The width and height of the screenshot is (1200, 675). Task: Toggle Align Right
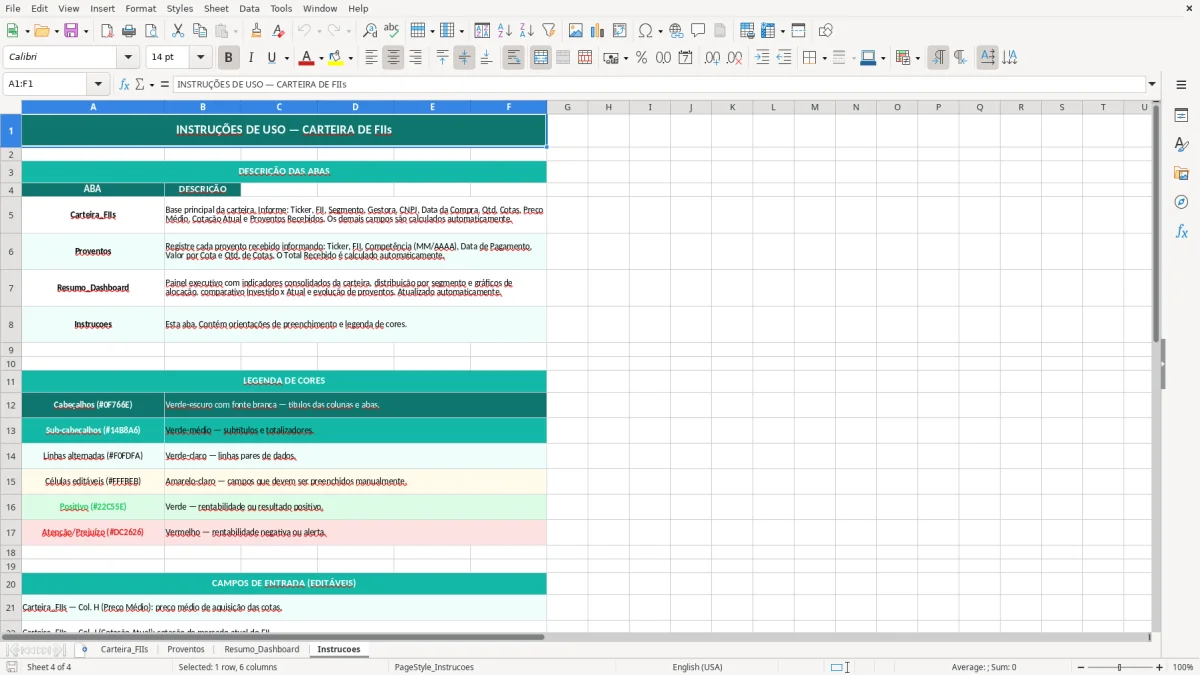(x=415, y=58)
